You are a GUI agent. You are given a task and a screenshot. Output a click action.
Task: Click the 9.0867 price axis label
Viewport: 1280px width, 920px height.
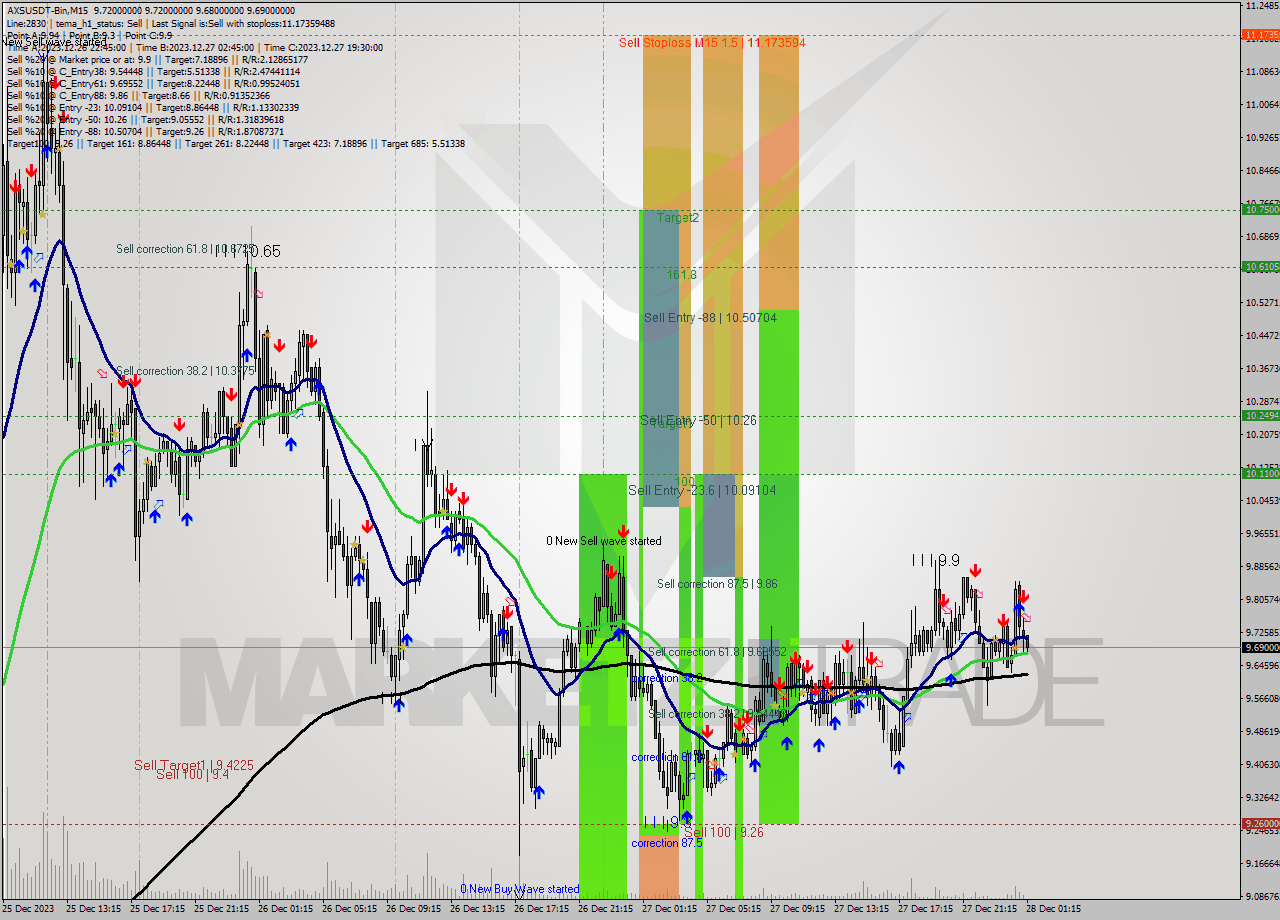coord(1262,896)
